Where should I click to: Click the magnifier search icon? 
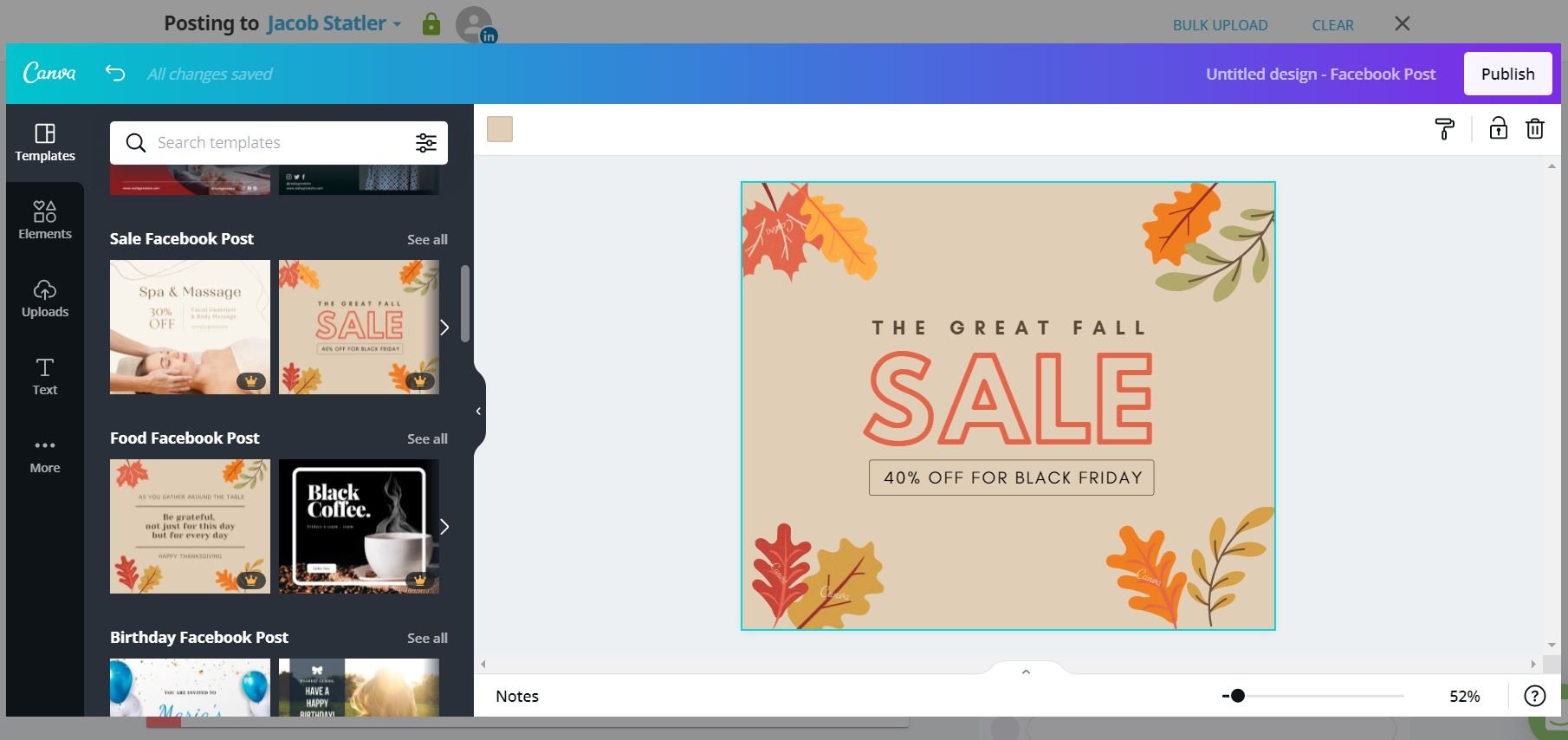coord(136,143)
